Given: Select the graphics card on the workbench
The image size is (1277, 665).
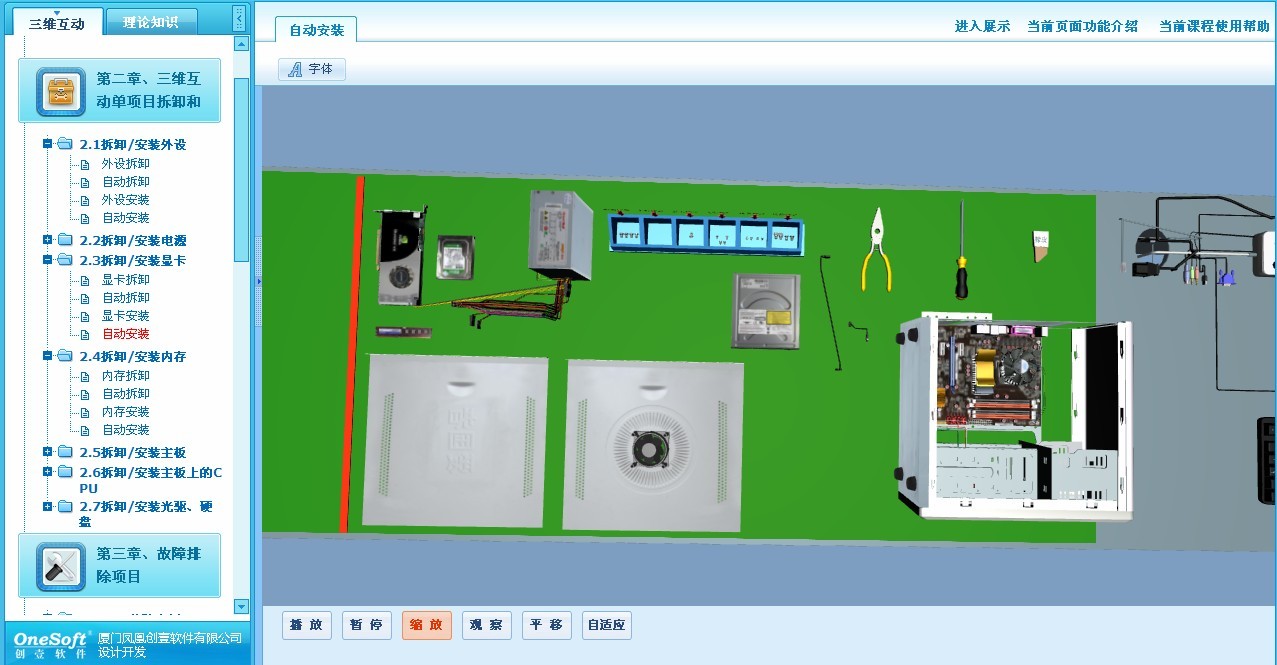Looking at the screenshot, I should tap(400, 256).
